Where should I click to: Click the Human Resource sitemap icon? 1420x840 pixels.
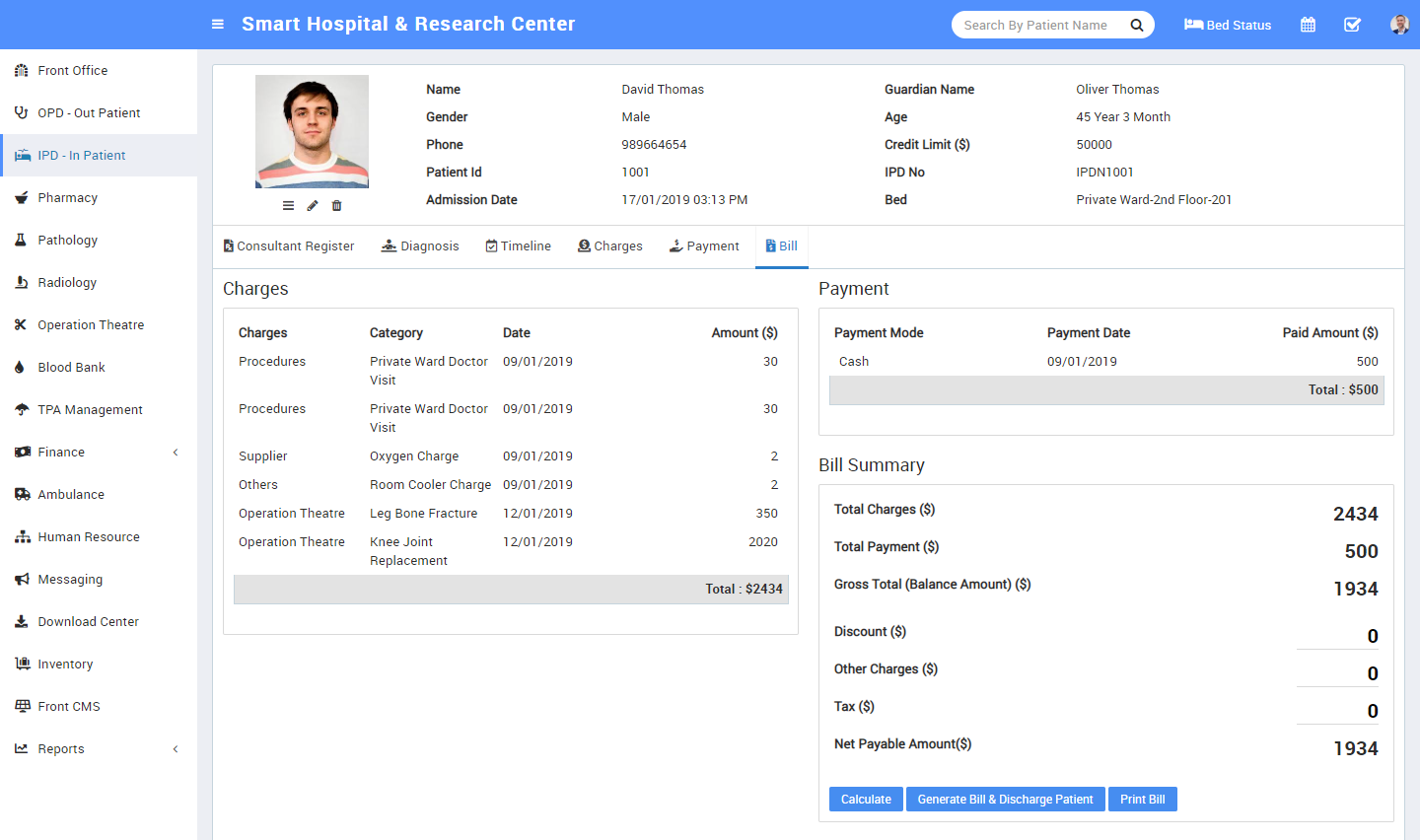coord(22,536)
